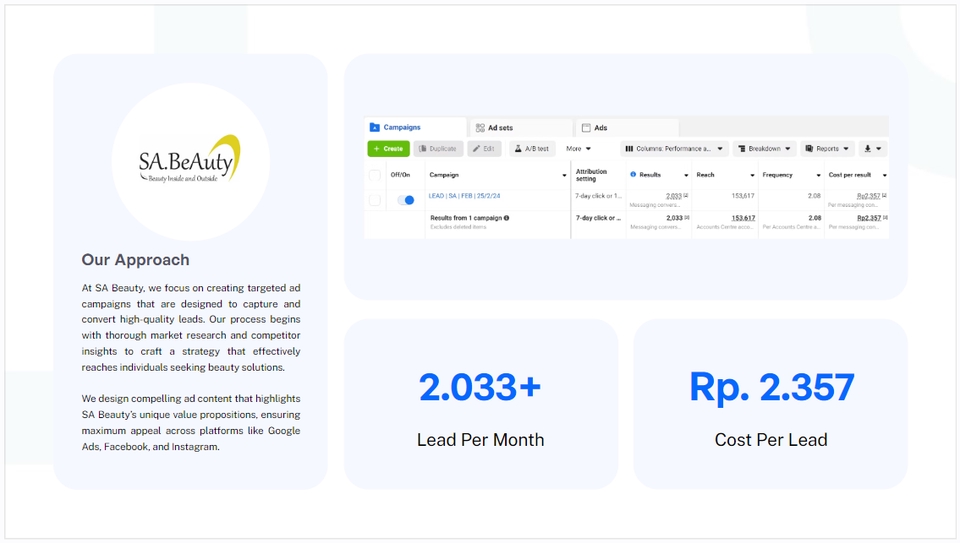Click the Results from 1 campaign text
Screen dimensions: 960x543
coord(466,218)
